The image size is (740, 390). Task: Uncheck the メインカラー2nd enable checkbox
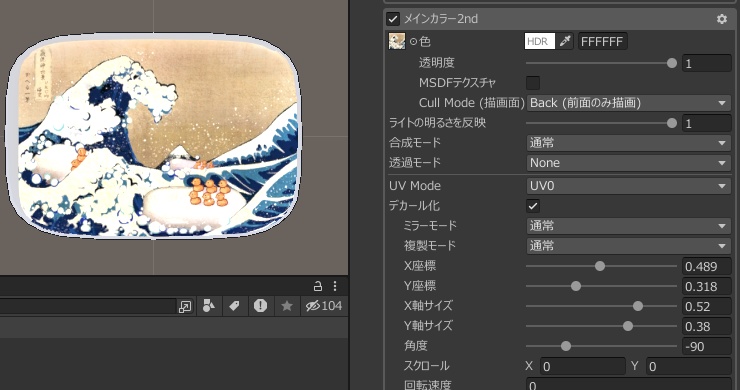pyautogui.click(x=393, y=19)
